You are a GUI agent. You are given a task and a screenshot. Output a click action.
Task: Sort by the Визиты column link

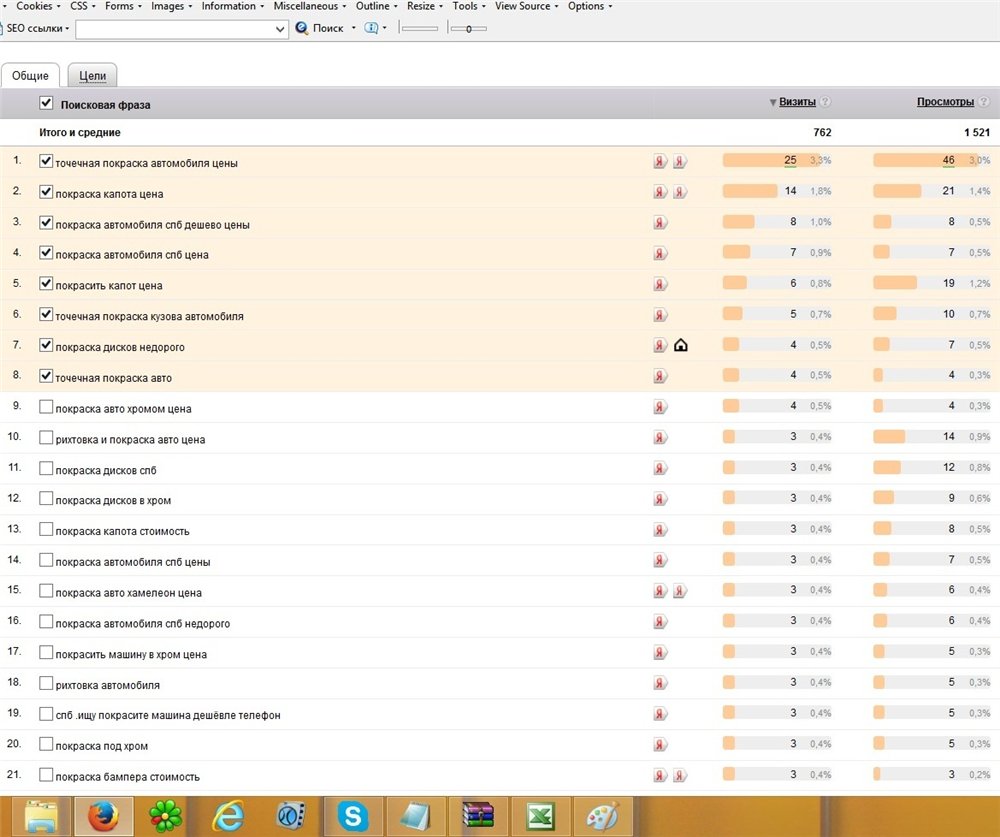click(797, 102)
